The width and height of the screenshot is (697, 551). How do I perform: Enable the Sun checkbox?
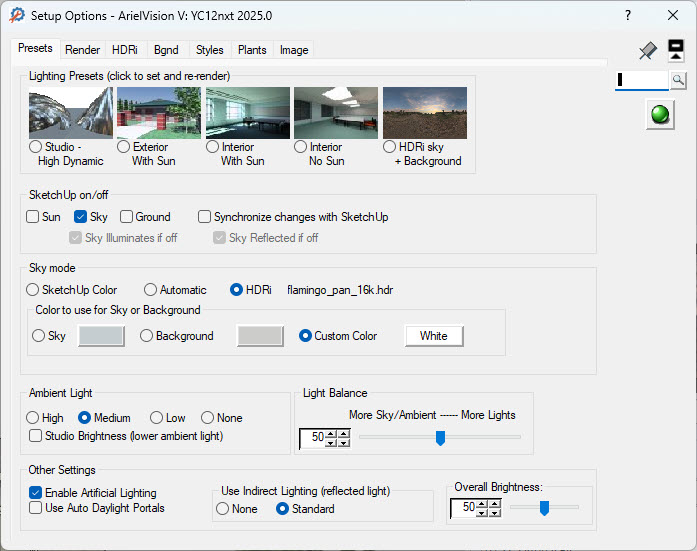(x=32, y=217)
